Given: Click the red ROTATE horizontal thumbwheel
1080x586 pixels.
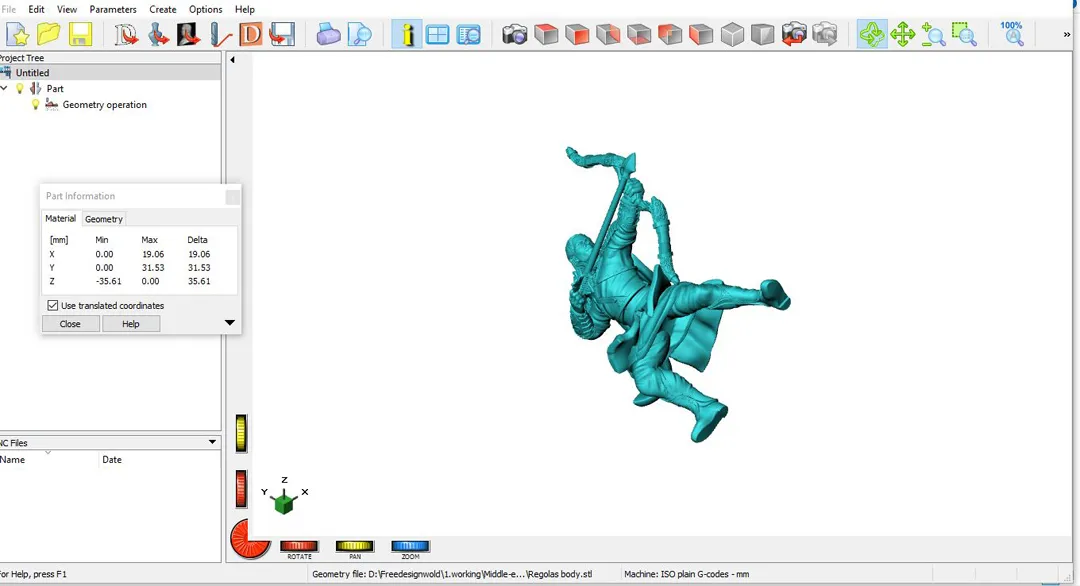Looking at the screenshot, I should click(299, 546).
